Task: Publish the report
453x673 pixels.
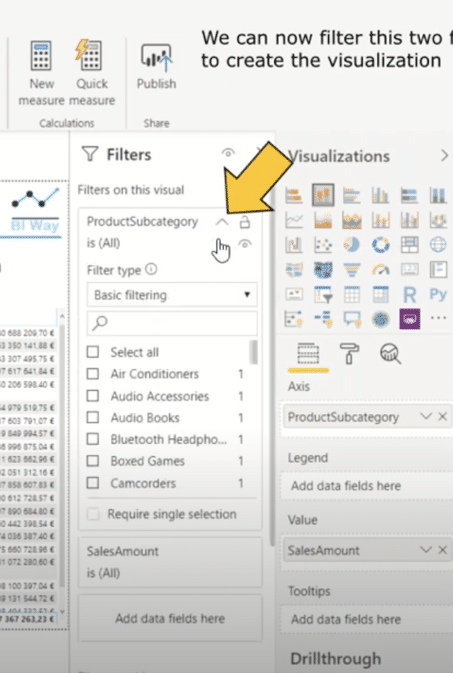Action: click(156, 66)
